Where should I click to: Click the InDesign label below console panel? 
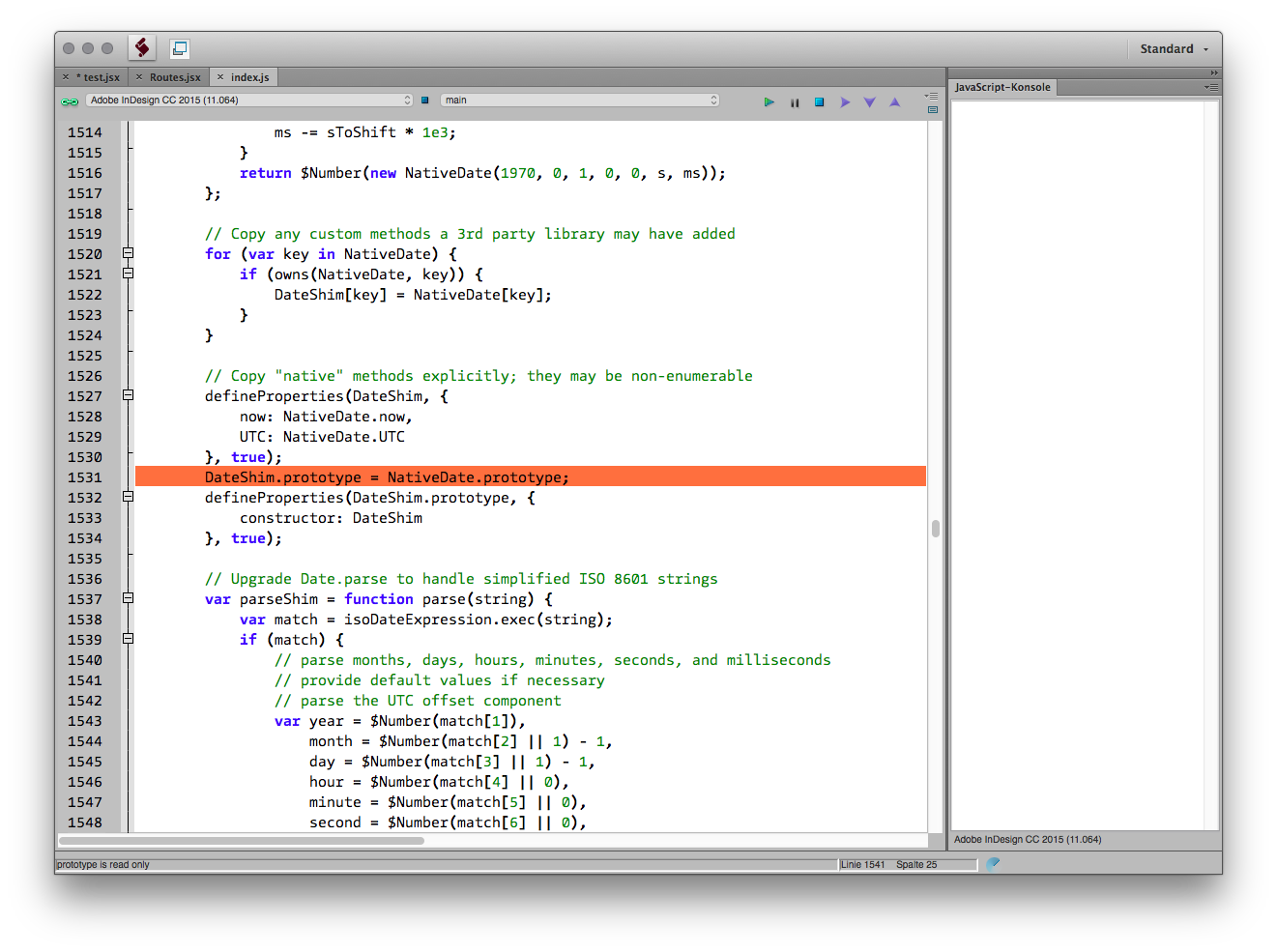click(x=1028, y=840)
